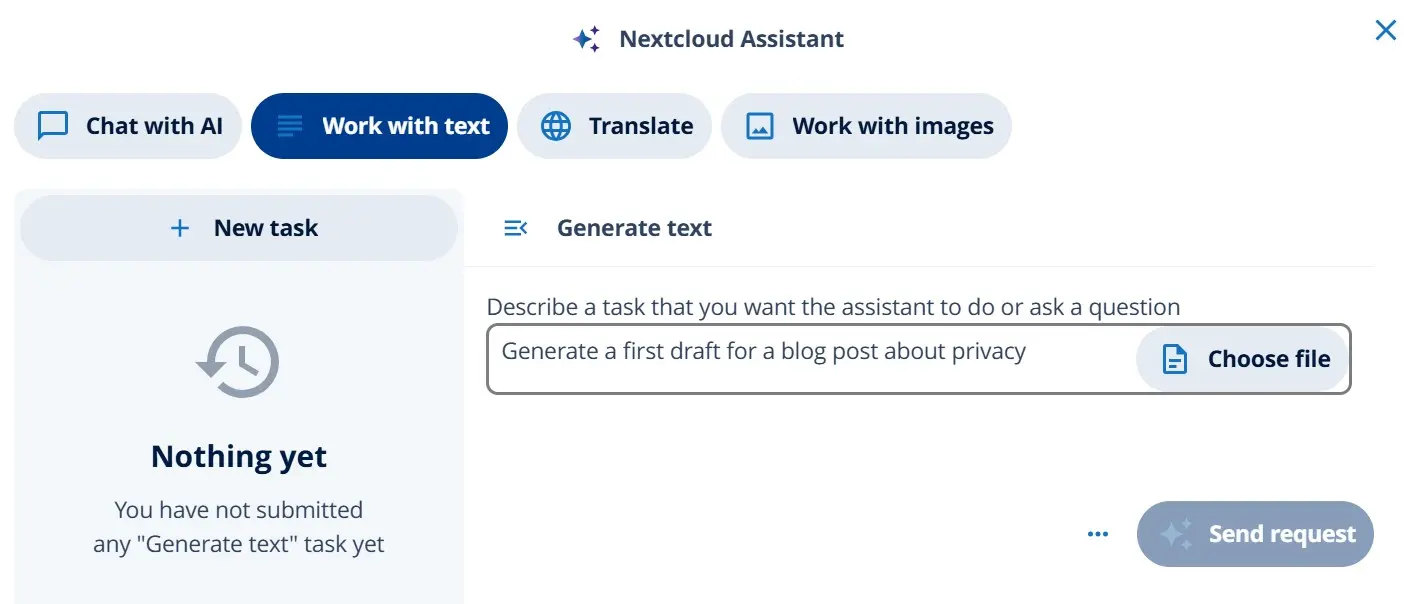Click the history clock icon above Nothing yet
Screen dimensions: 1404x604
pos(238,361)
